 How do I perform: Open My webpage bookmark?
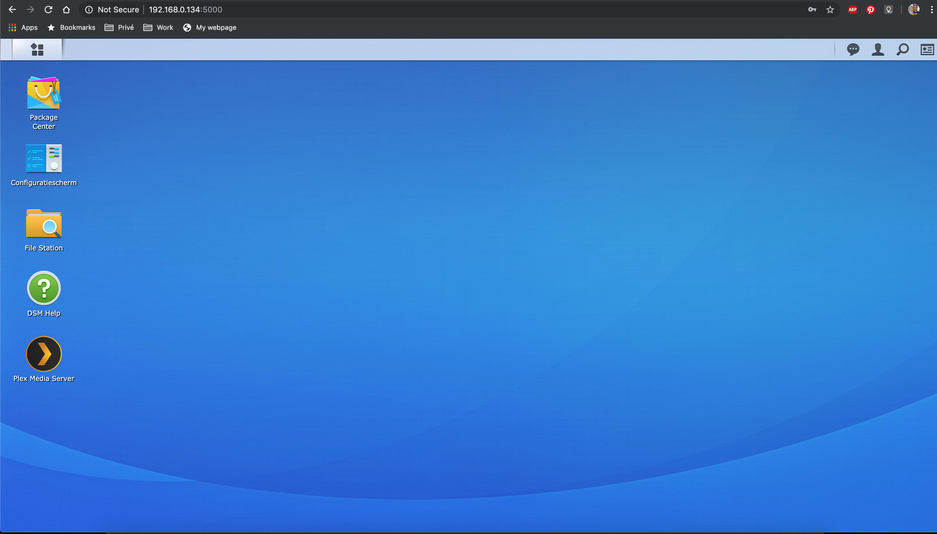coord(209,27)
